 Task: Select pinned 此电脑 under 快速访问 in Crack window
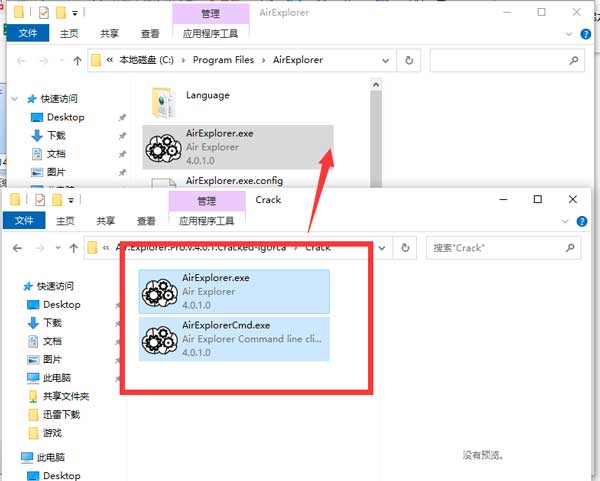49,378
